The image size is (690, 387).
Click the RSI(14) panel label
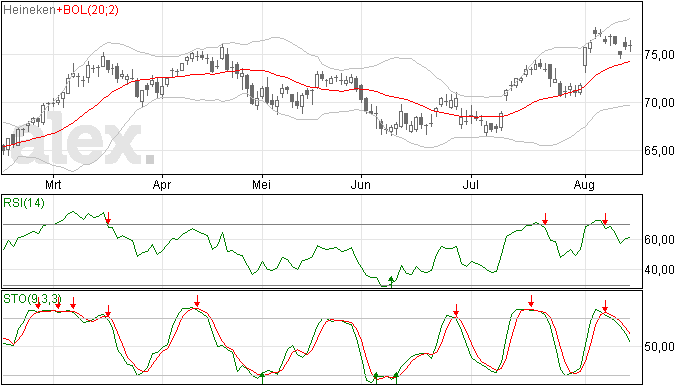pos(24,203)
